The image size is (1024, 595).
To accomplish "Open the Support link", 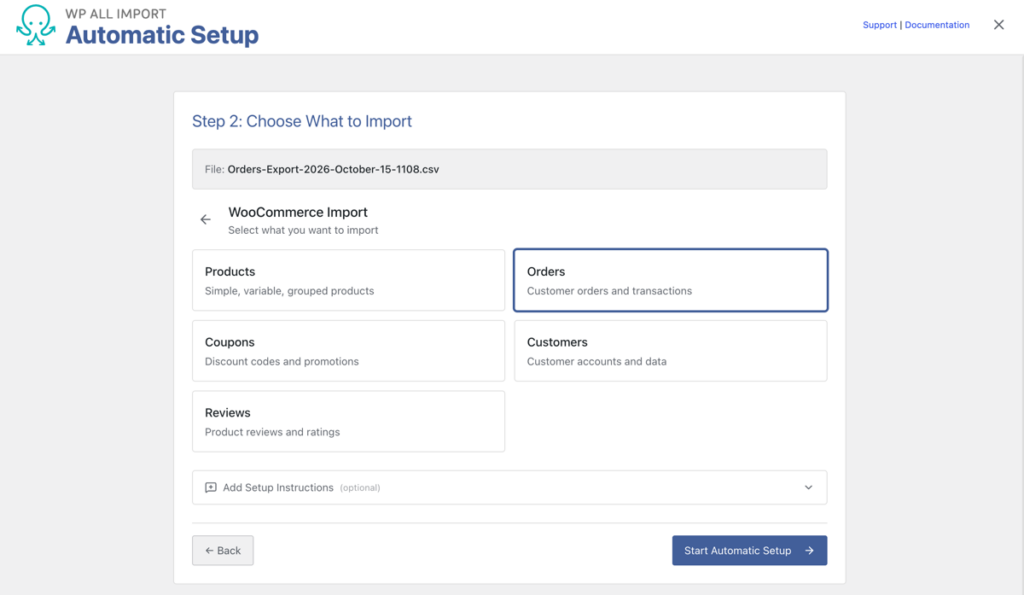I will (879, 25).
